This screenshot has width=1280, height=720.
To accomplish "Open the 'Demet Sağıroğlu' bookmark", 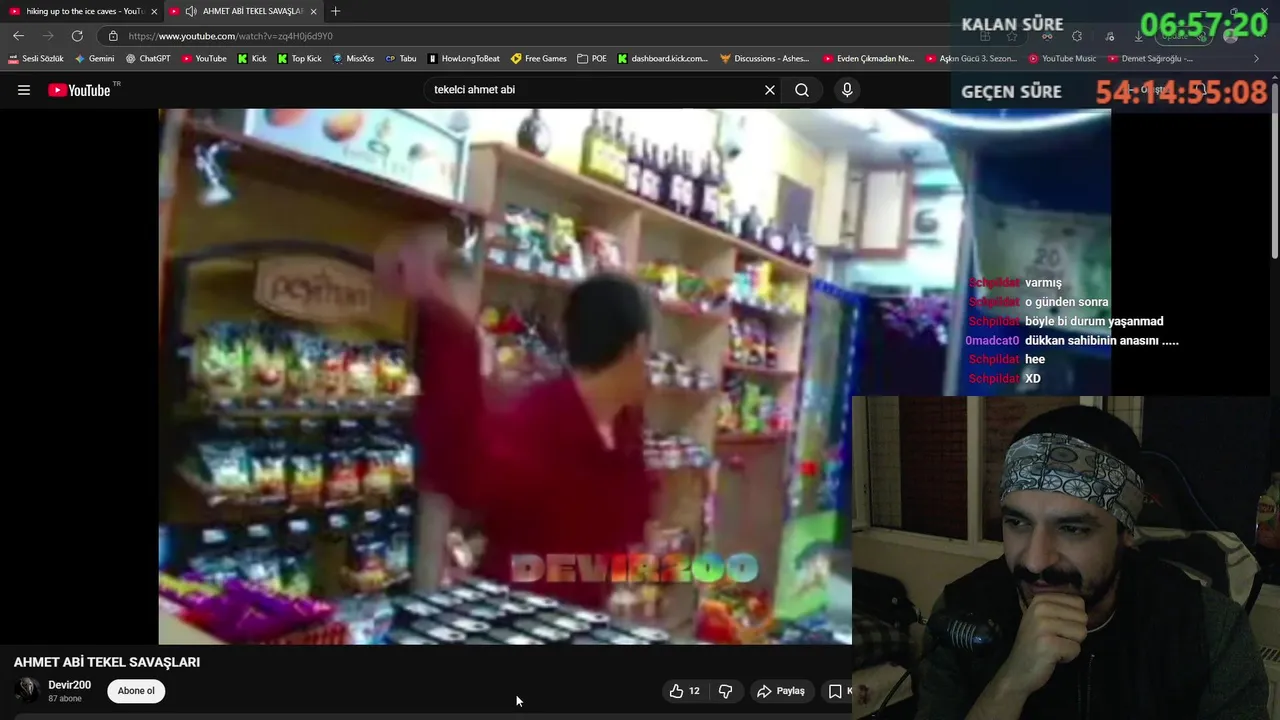I will 1151,59.
